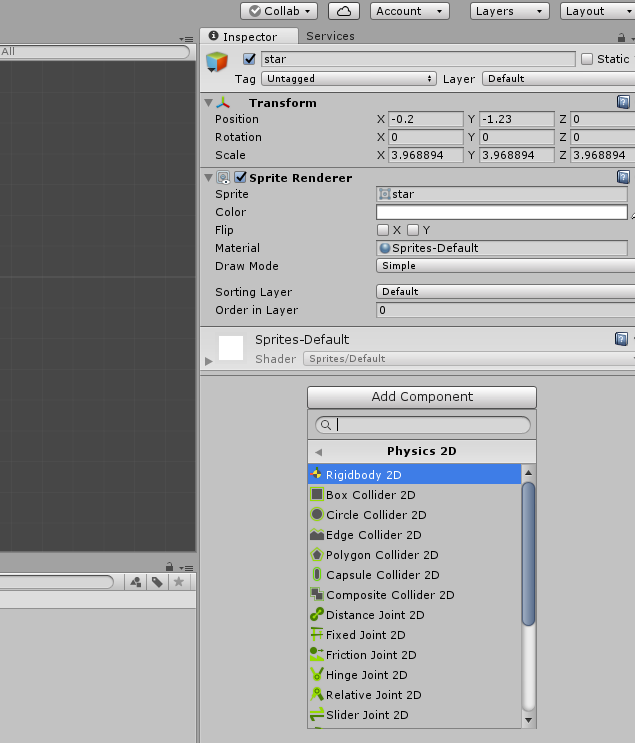Click the Add Component button
The height and width of the screenshot is (743, 635).
coord(422,397)
